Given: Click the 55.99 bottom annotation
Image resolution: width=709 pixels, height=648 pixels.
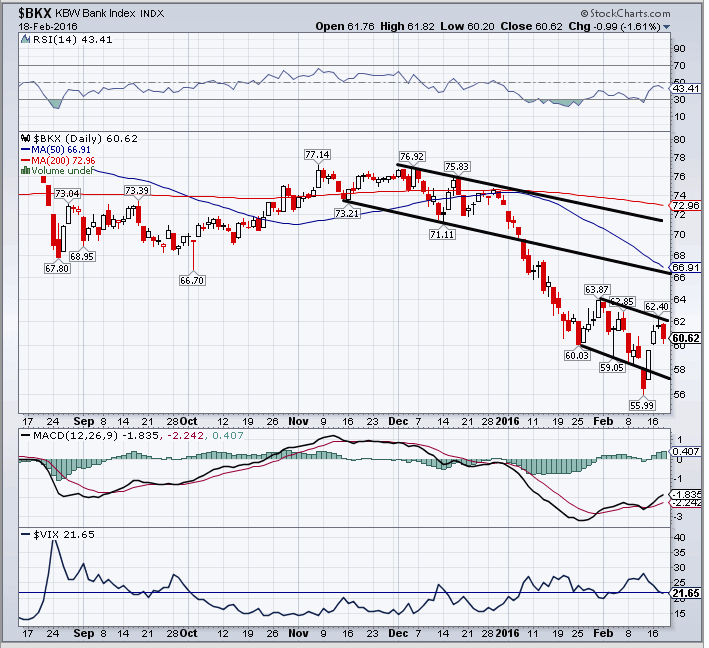Looking at the screenshot, I should coord(643,405).
